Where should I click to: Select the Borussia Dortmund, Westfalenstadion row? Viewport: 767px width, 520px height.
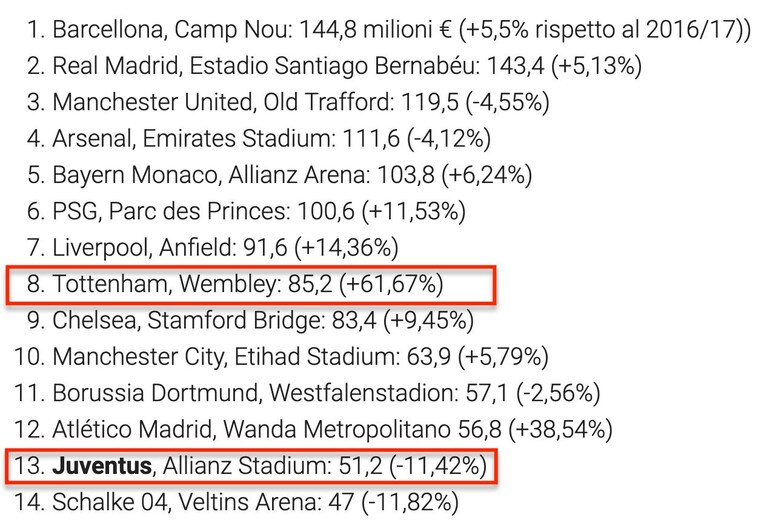coord(307,393)
